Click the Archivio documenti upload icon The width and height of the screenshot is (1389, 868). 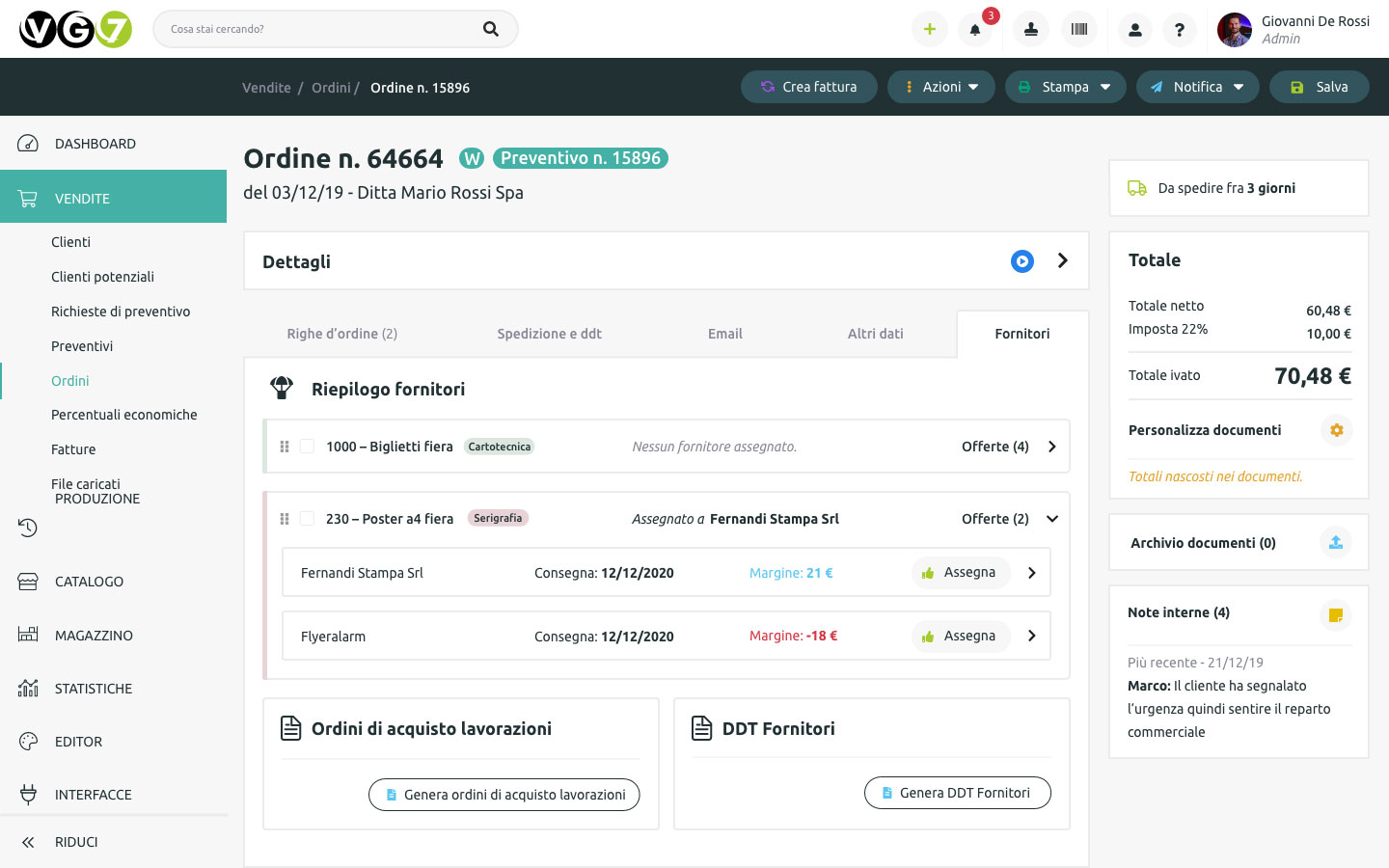tap(1335, 543)
